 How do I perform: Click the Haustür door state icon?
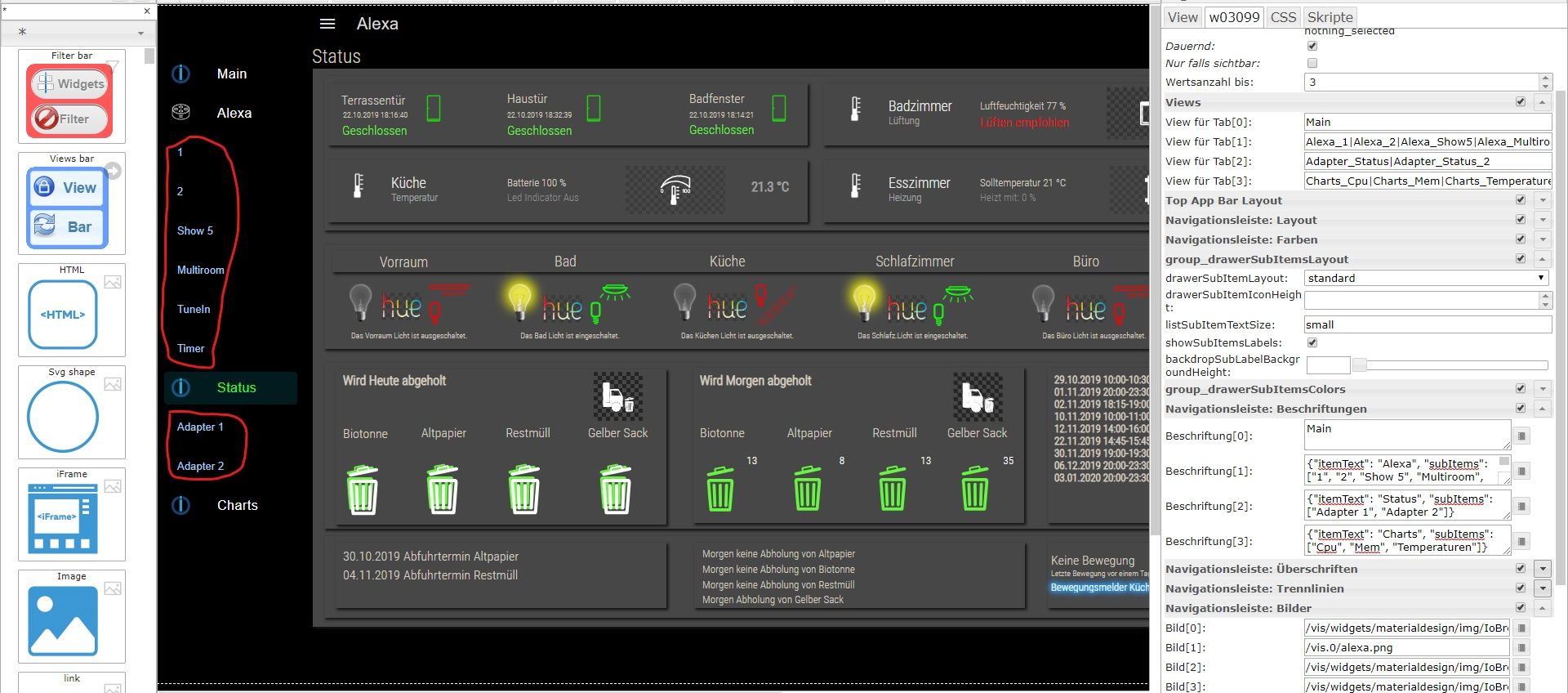[x=594, y=108]
